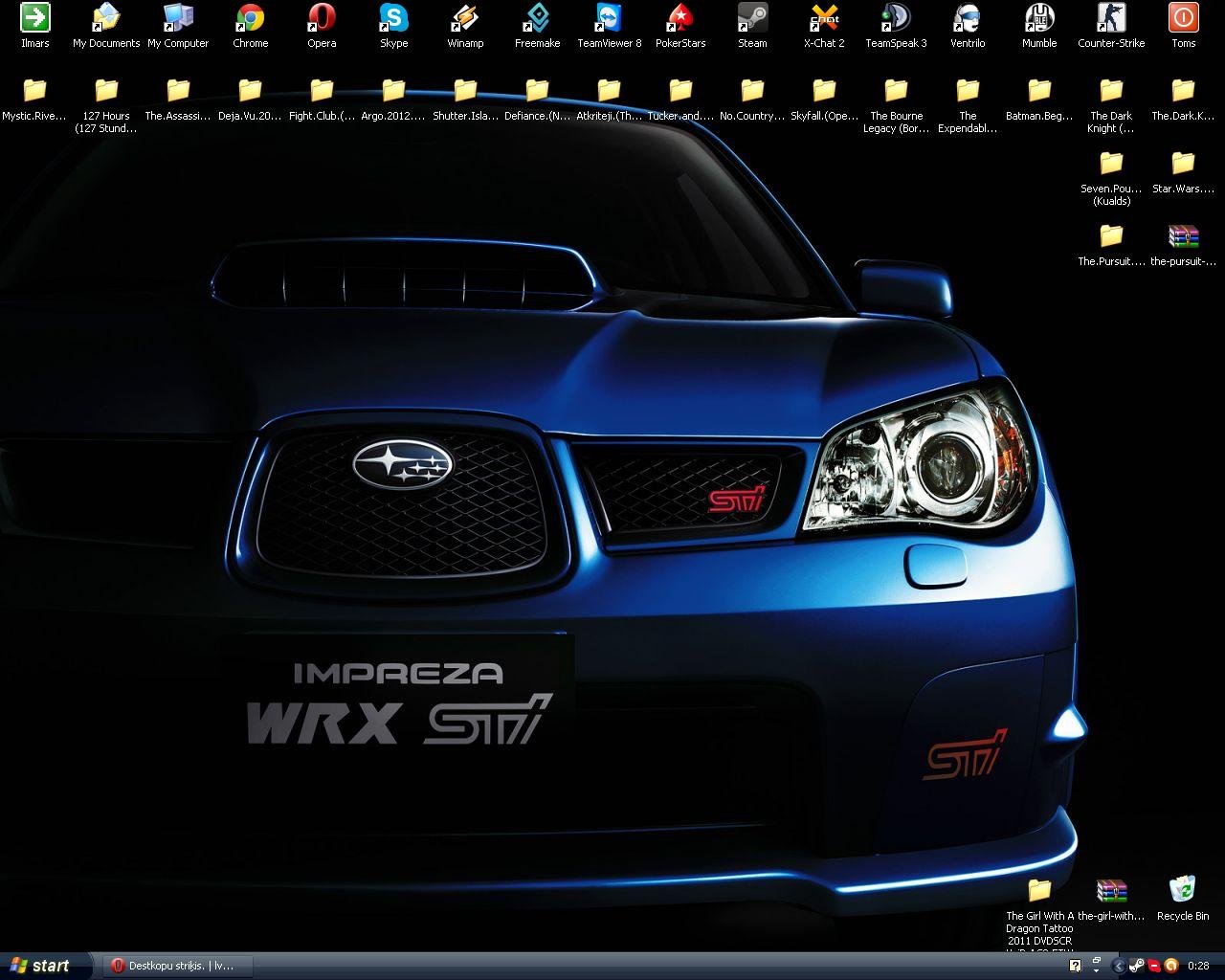Screen dimensions: 1225x980
Task: Open the Recycle Bin icon
Action: point(1183,898)
